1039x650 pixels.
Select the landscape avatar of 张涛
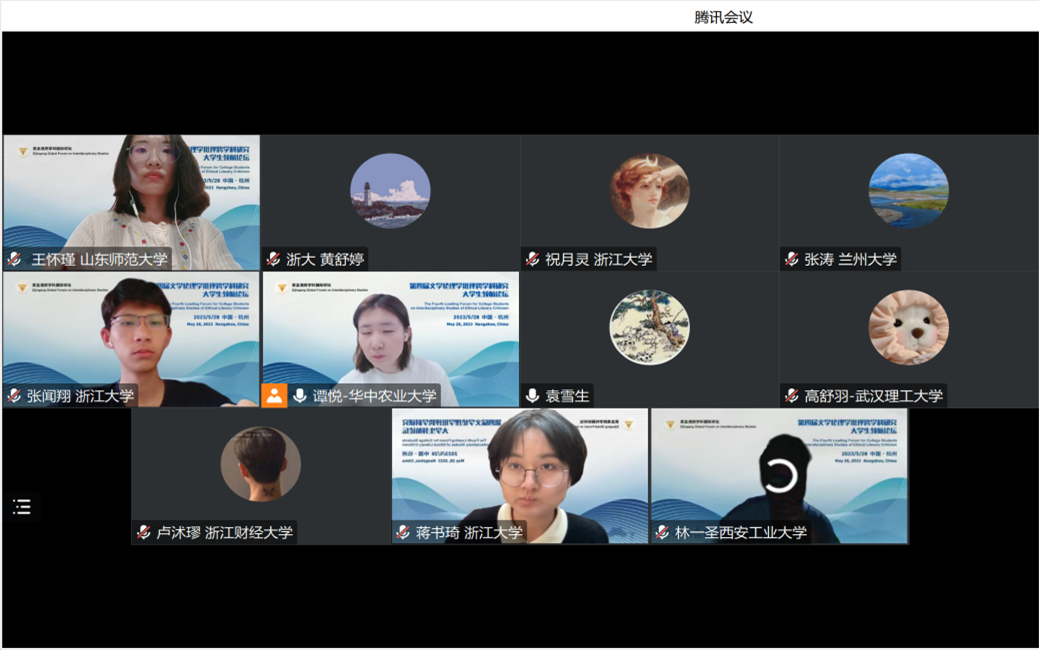908,191
